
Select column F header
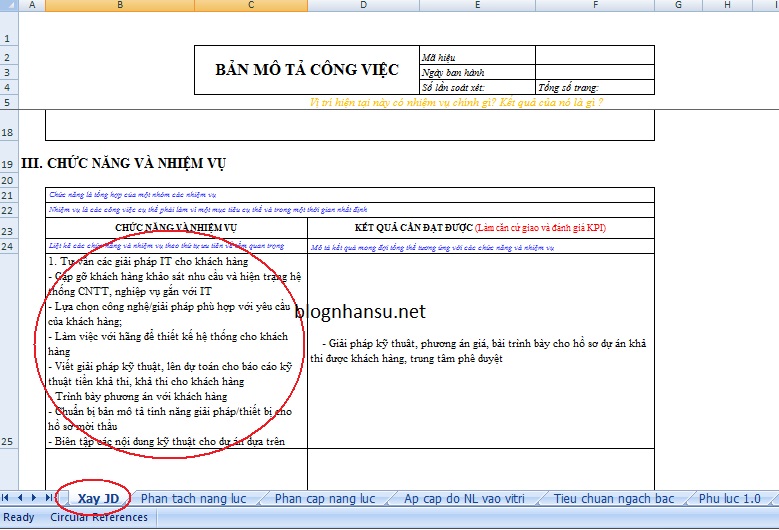click(594, 6)
